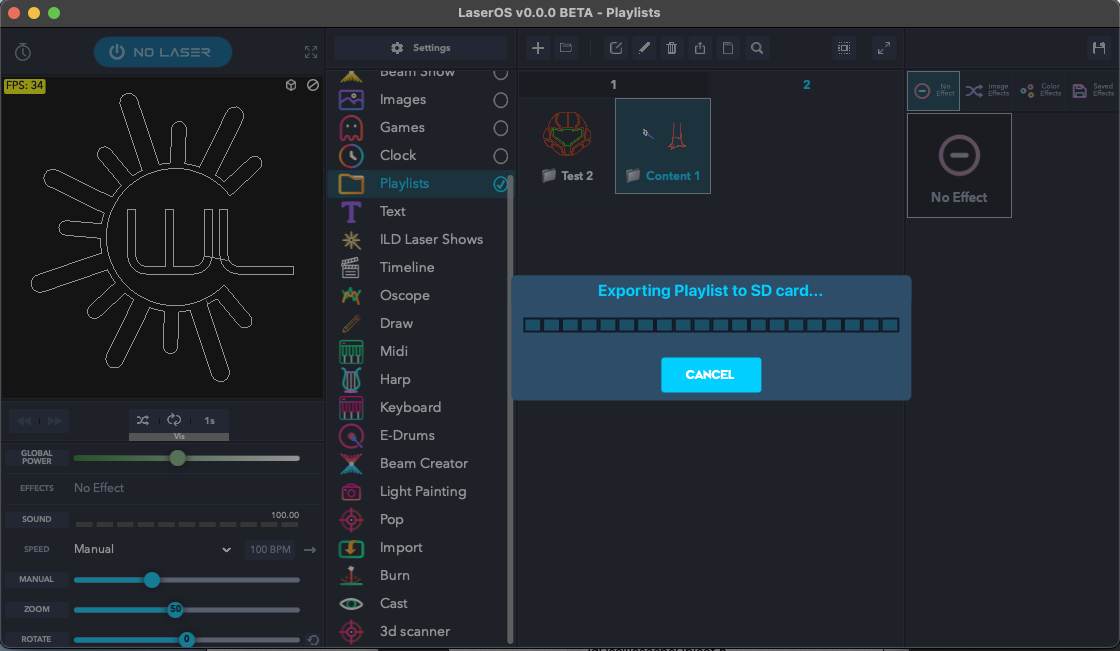Open the Oscope app icon

pyautogui.click(x=351, y=295)
